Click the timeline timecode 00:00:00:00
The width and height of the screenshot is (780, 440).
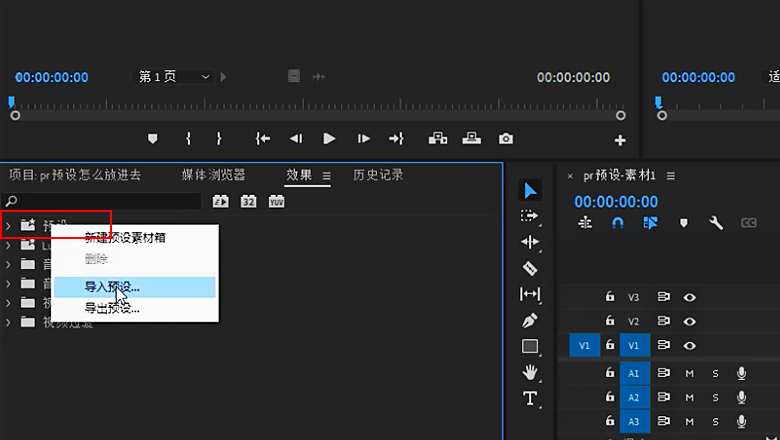616,202
